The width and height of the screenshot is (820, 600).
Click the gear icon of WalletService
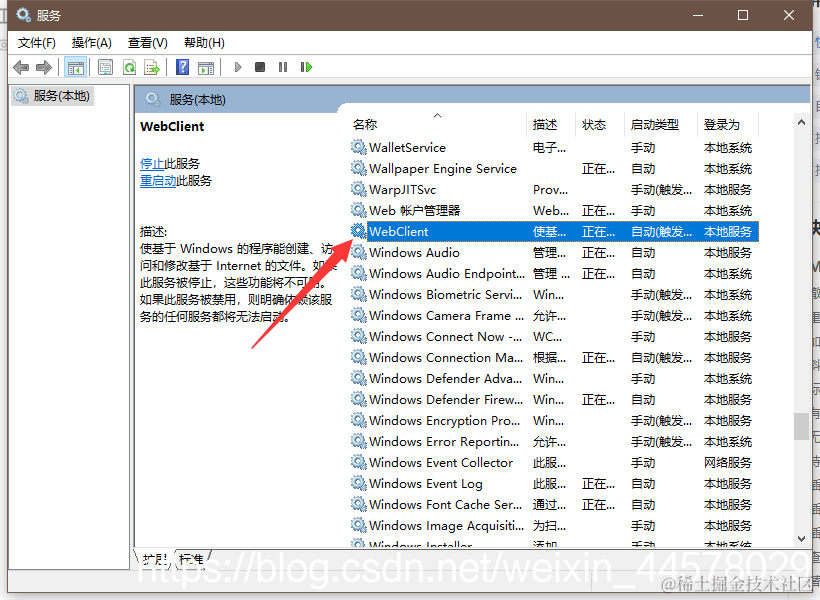(x=358, y=147)
